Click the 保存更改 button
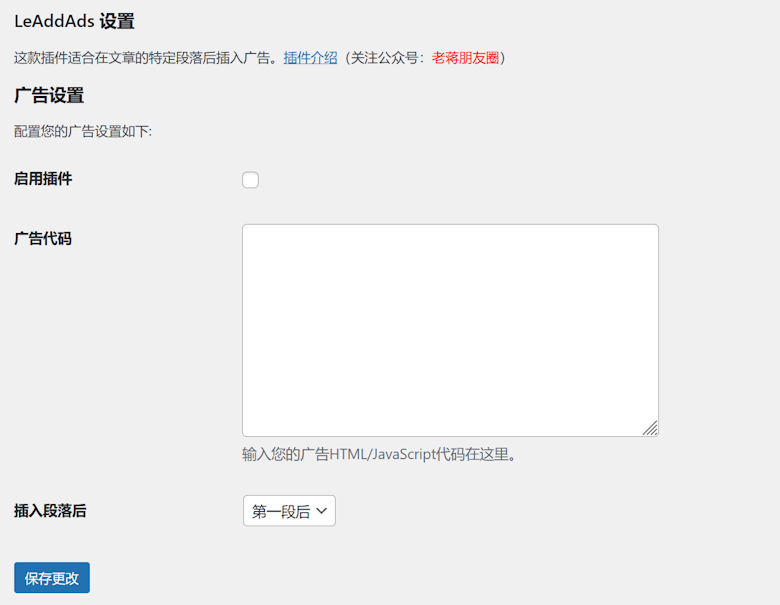Screen dimensions: 780x605 (52, 578)
